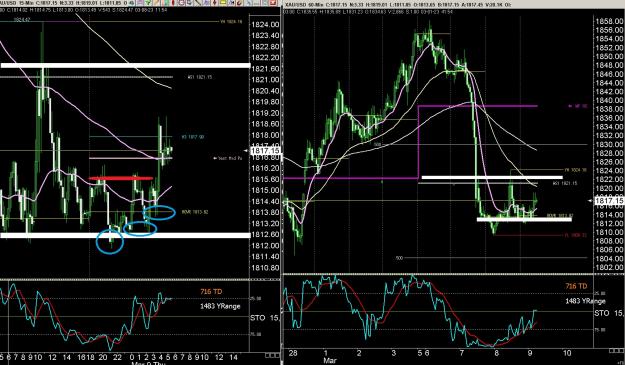Select the red horizontal line on 15-Min chart
Viewport: 625px width, 365px height.
(x=121, y=178)
